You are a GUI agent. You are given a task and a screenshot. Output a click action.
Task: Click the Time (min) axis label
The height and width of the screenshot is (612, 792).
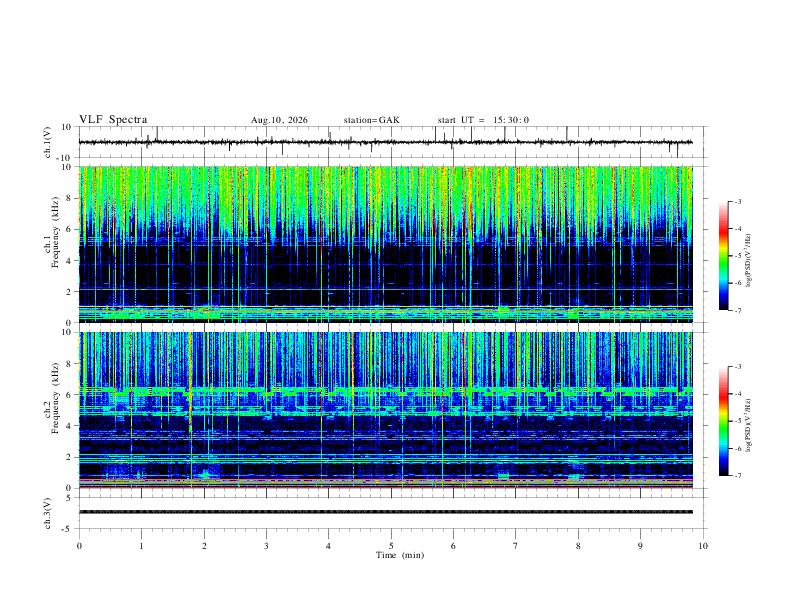[x=400, y=555]
